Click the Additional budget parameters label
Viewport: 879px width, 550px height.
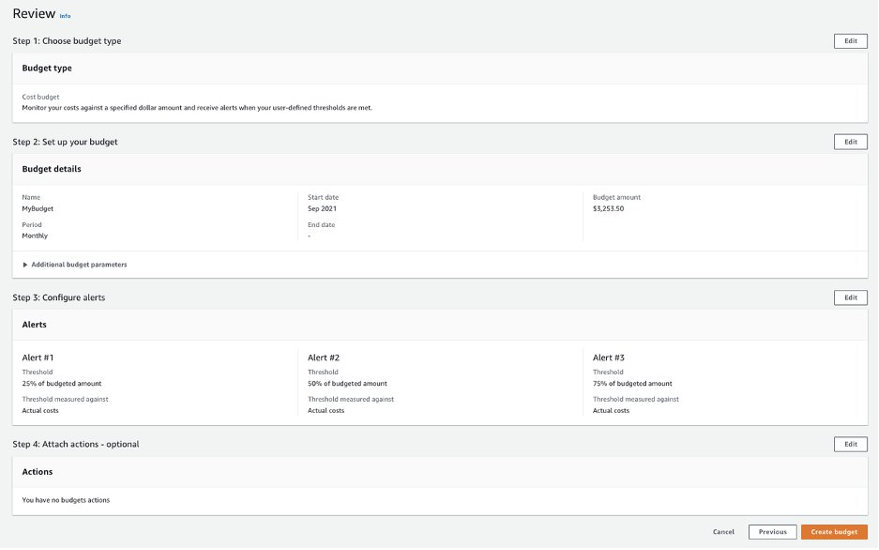tap(79, 265)
